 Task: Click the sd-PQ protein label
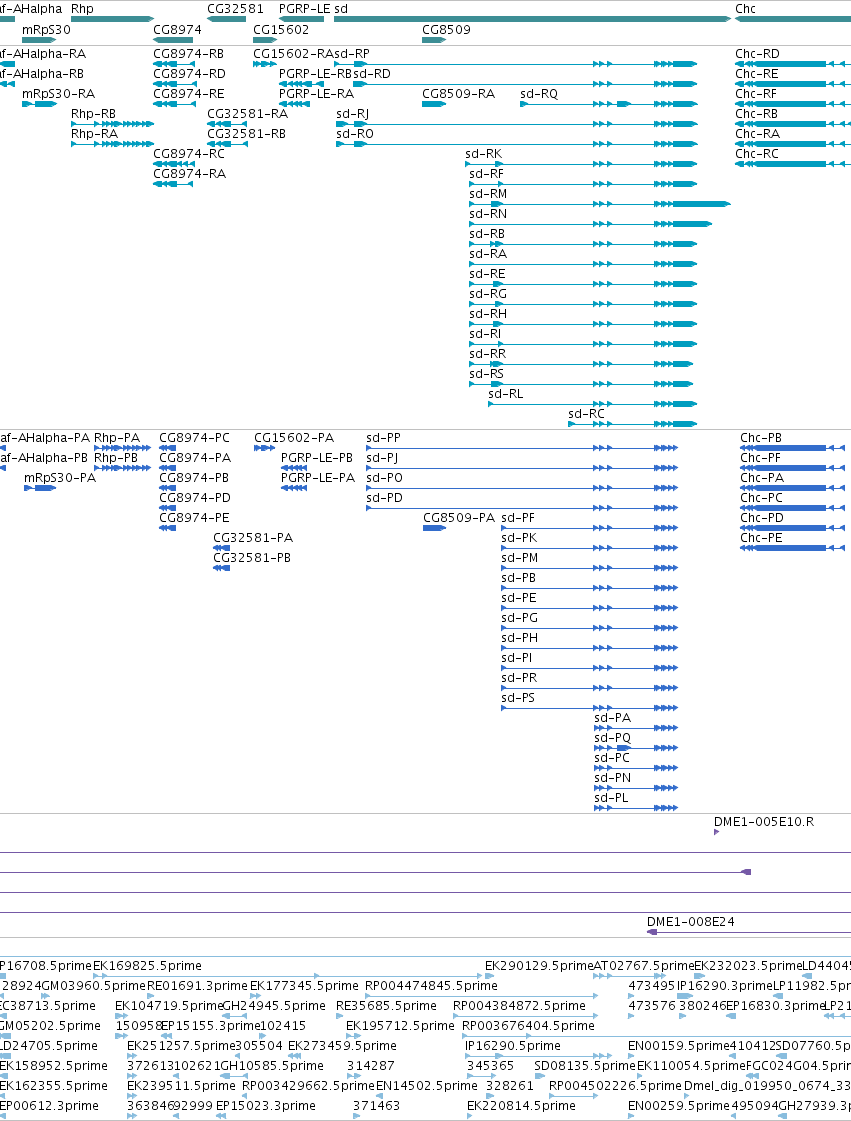612,738
